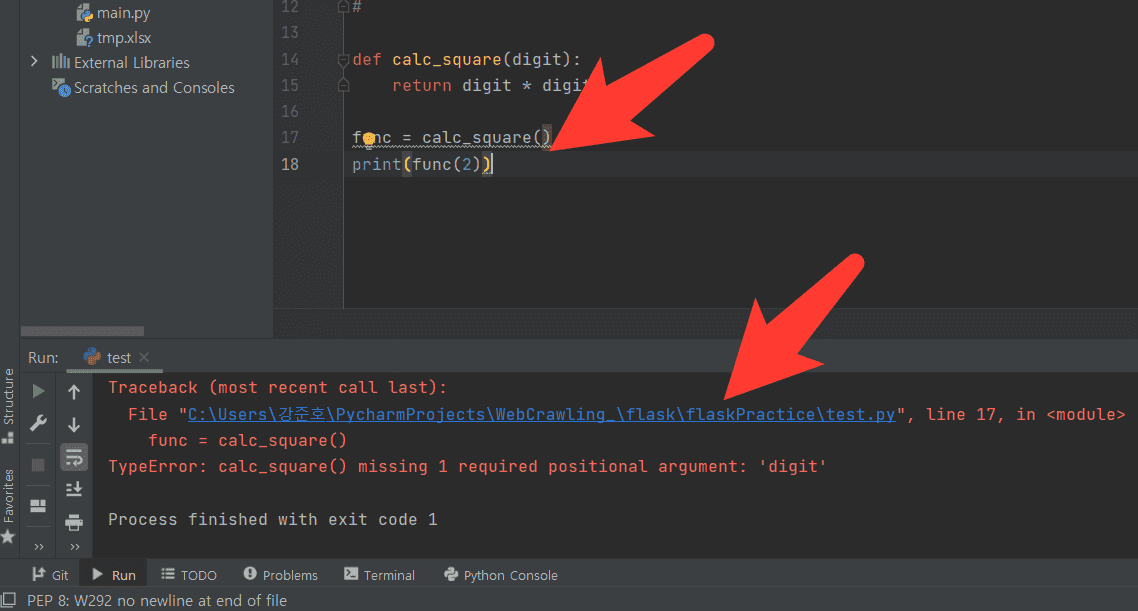The height and width of the screenshot is (611, 1138).
Task: Click the Restore Layout icon
Action: click(38, 505)
